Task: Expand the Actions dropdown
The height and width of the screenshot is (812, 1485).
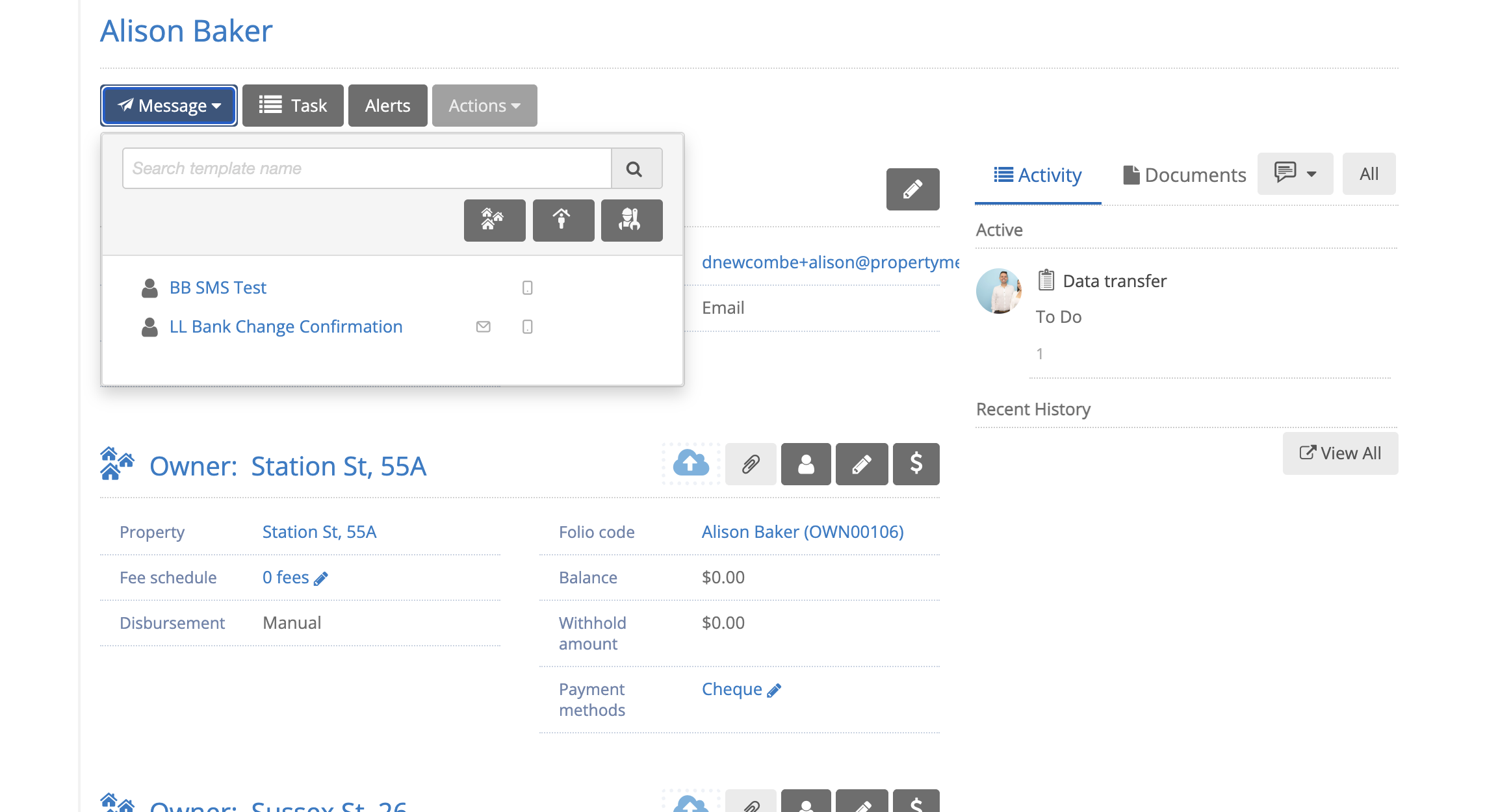Action: pyautogui.click(x=484, y=105)
